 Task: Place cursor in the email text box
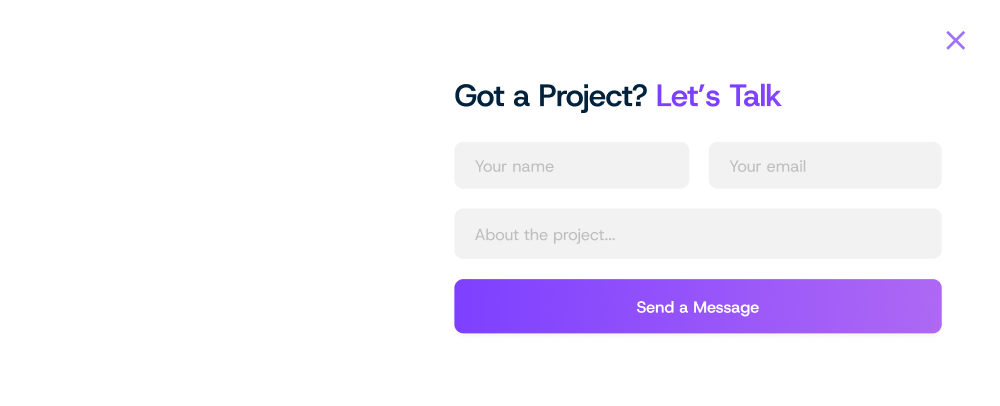click(x=825, y=165)
